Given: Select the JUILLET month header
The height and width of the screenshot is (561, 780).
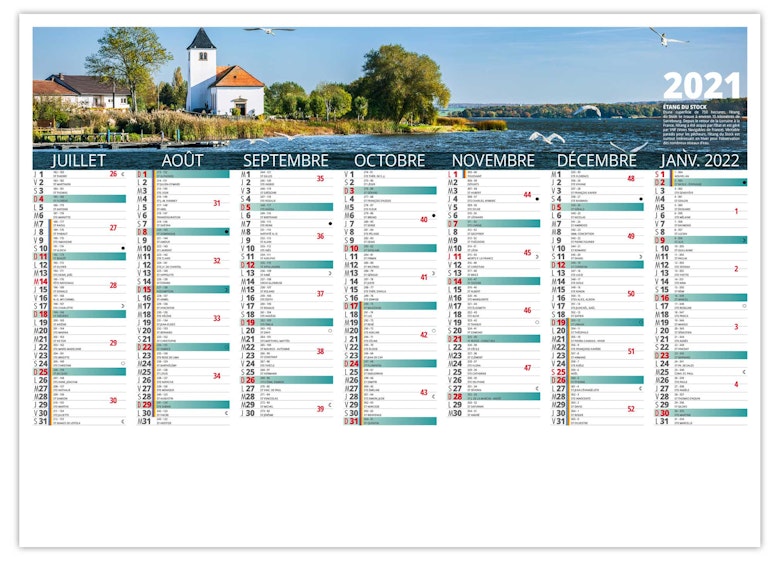Looking at the screenshot, I should coord(78,160).
